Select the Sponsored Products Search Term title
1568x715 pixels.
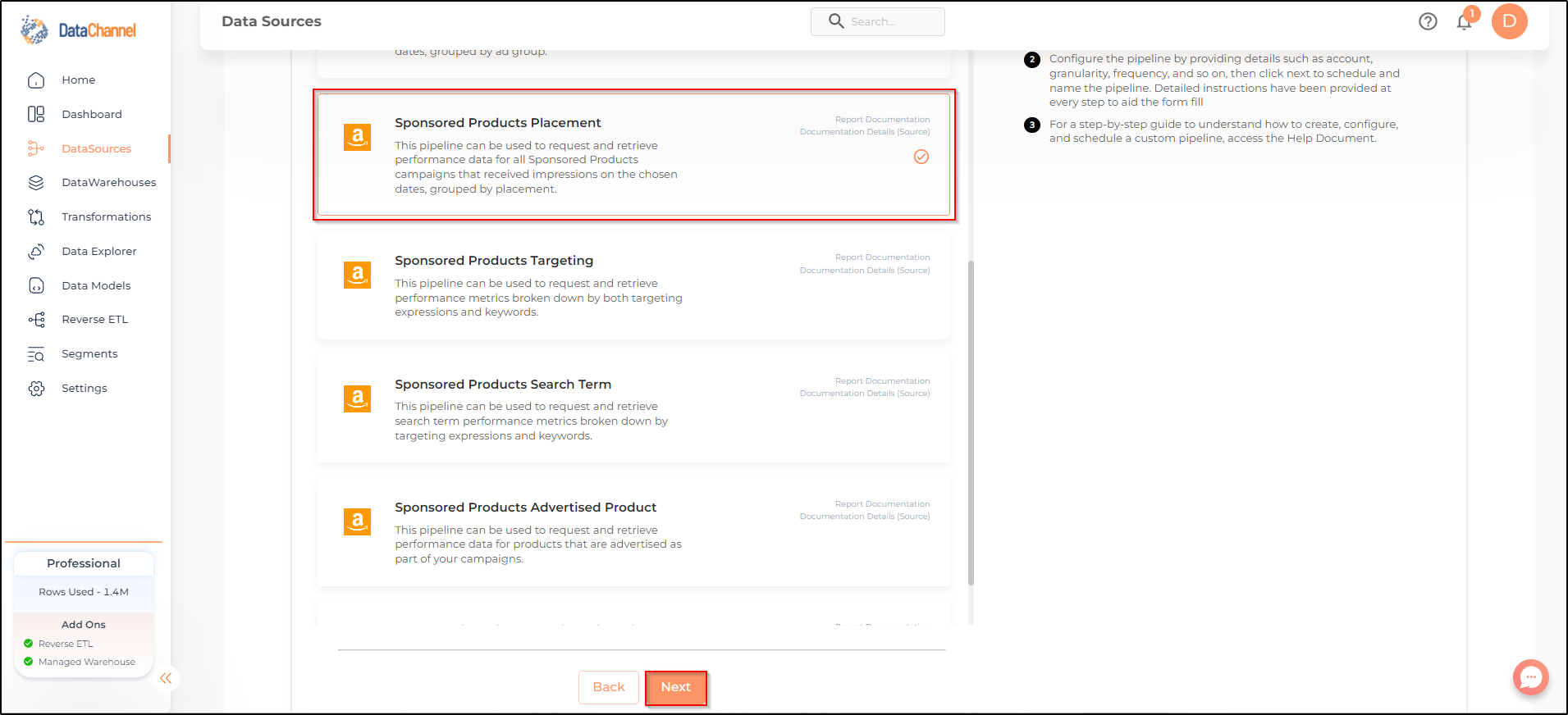503,385
